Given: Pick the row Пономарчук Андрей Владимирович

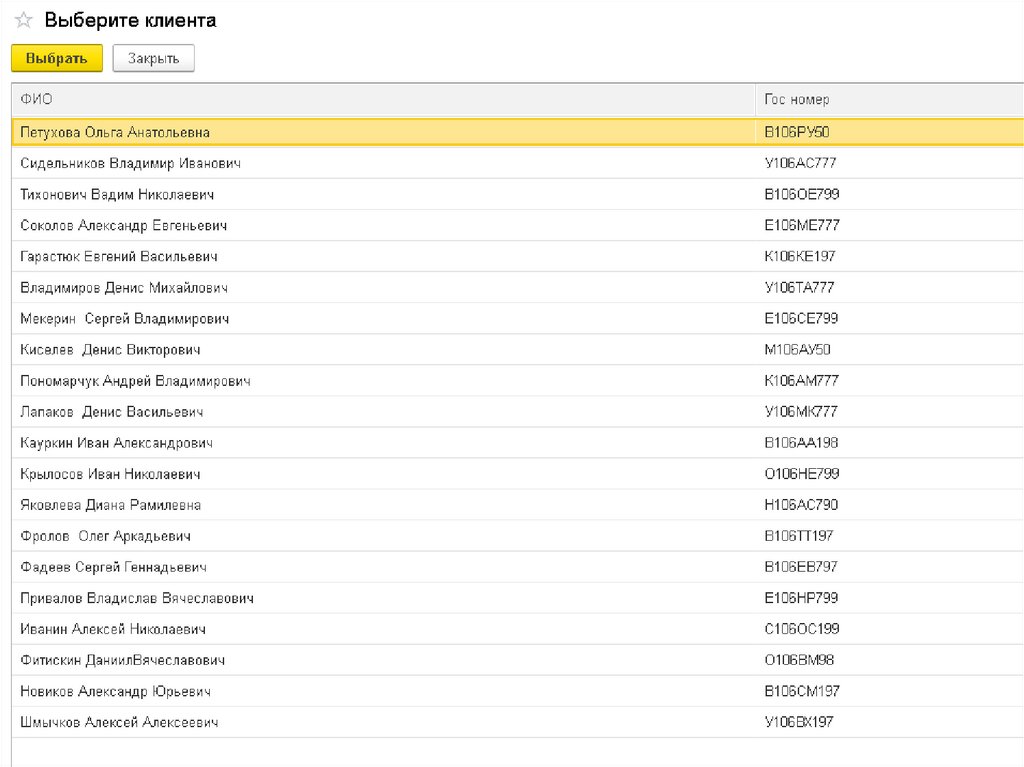Looking at the screenshot, I should point(135,381).
